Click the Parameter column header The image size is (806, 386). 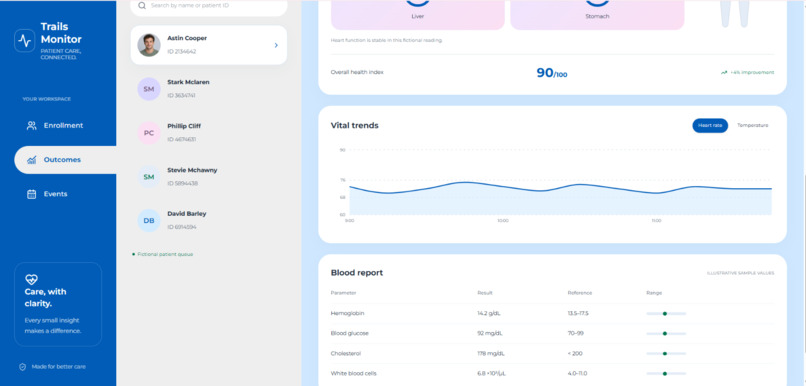pyautogui.click(x=343, y=293)
